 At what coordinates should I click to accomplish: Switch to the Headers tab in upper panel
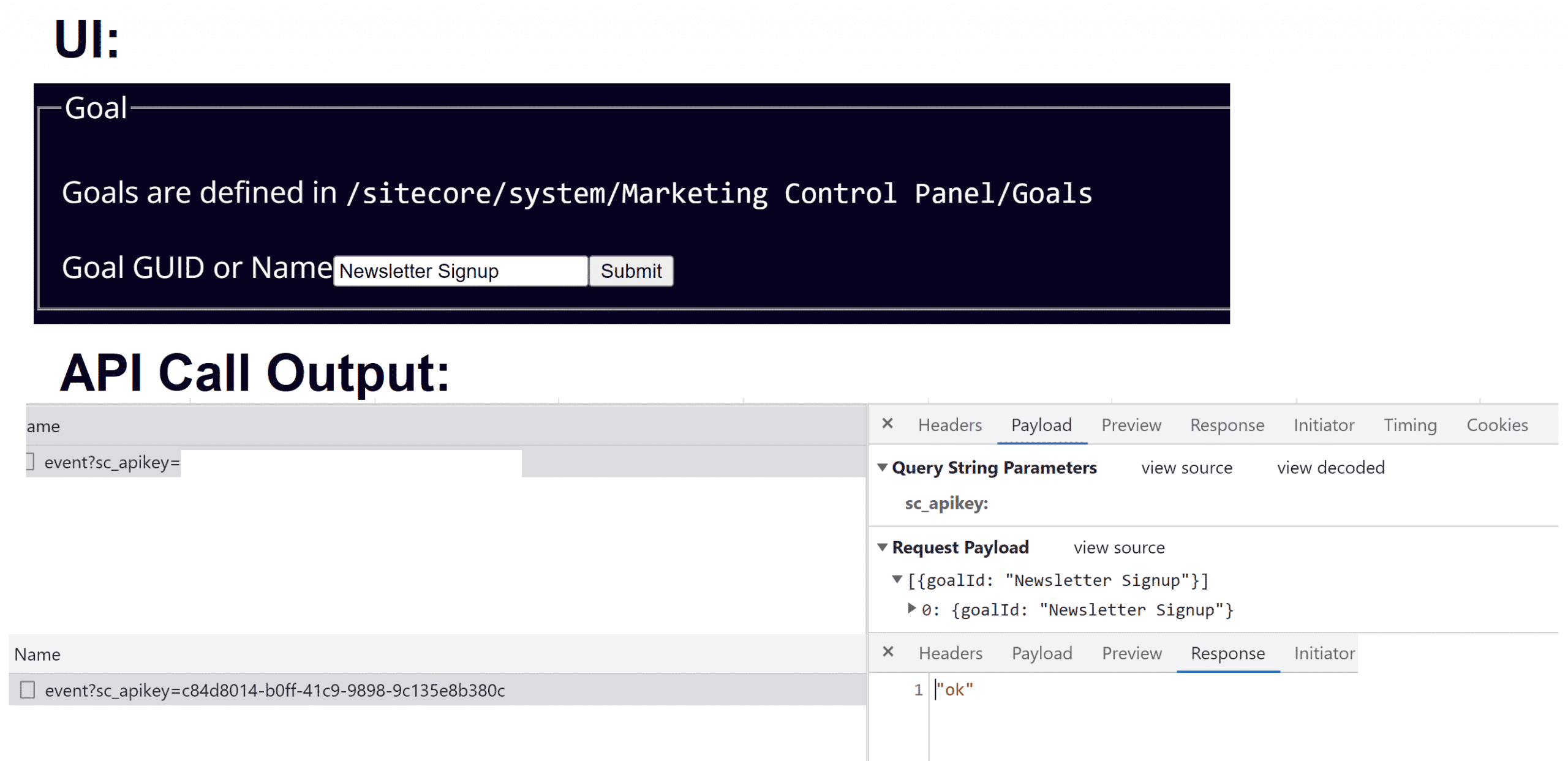[949, 425]
